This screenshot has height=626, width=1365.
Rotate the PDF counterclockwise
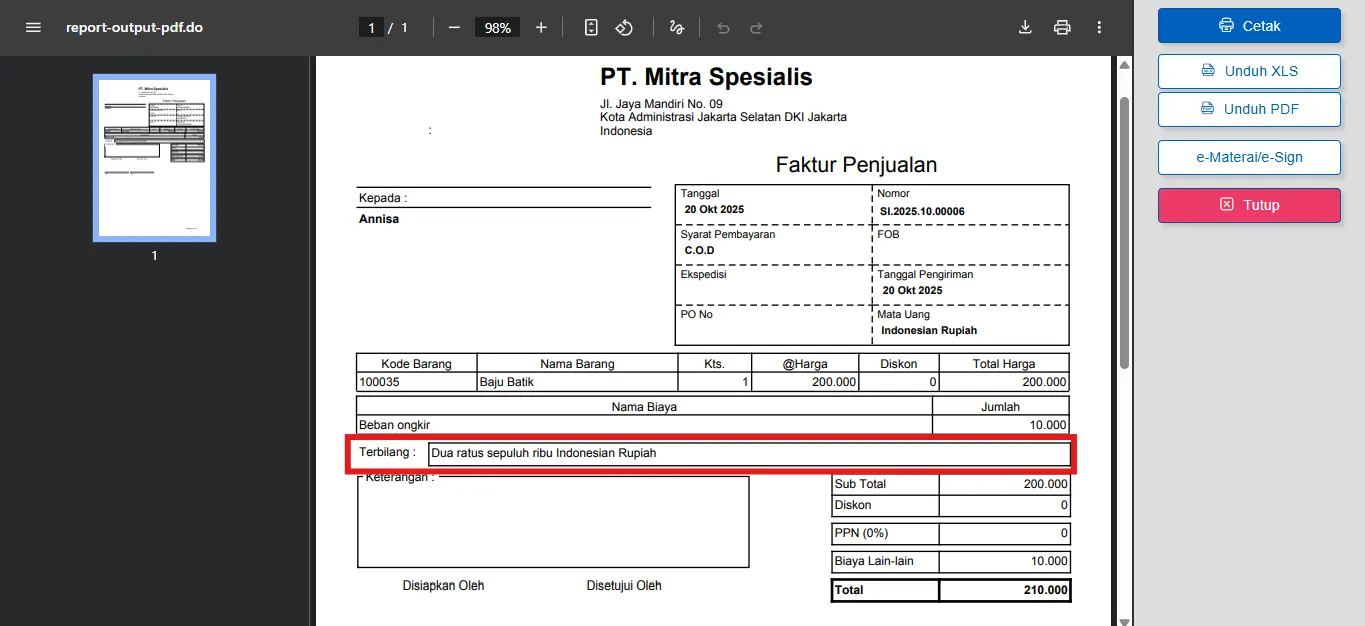624,27
